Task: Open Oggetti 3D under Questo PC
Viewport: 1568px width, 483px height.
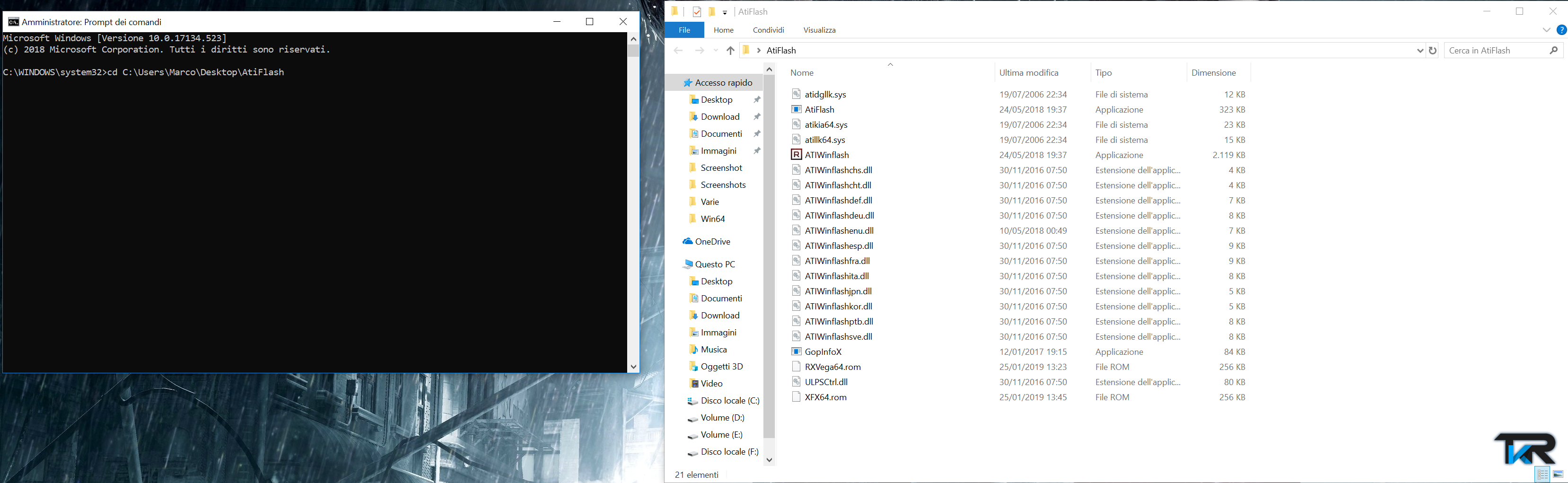Action: pos(721,367)
